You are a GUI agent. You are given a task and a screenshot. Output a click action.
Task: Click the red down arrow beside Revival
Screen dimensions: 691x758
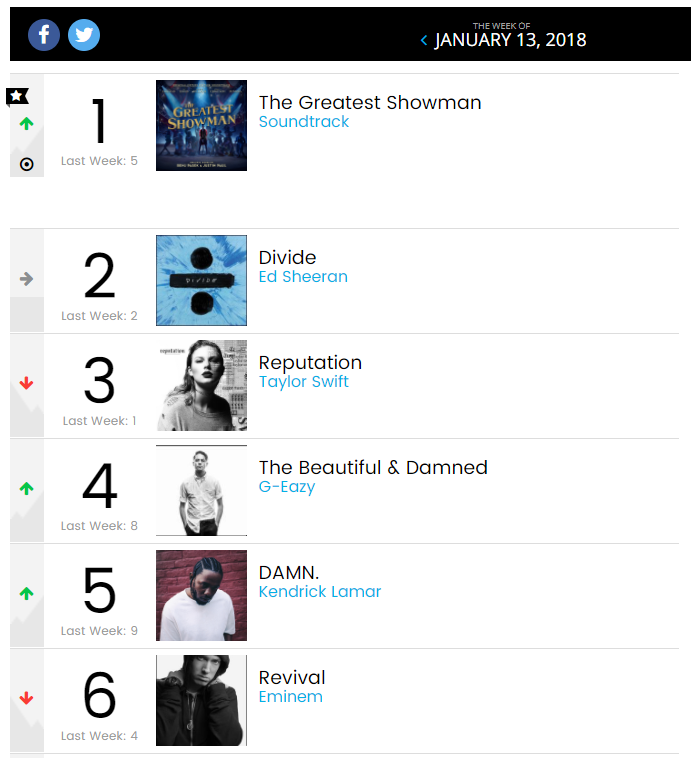tap(27, 698)
